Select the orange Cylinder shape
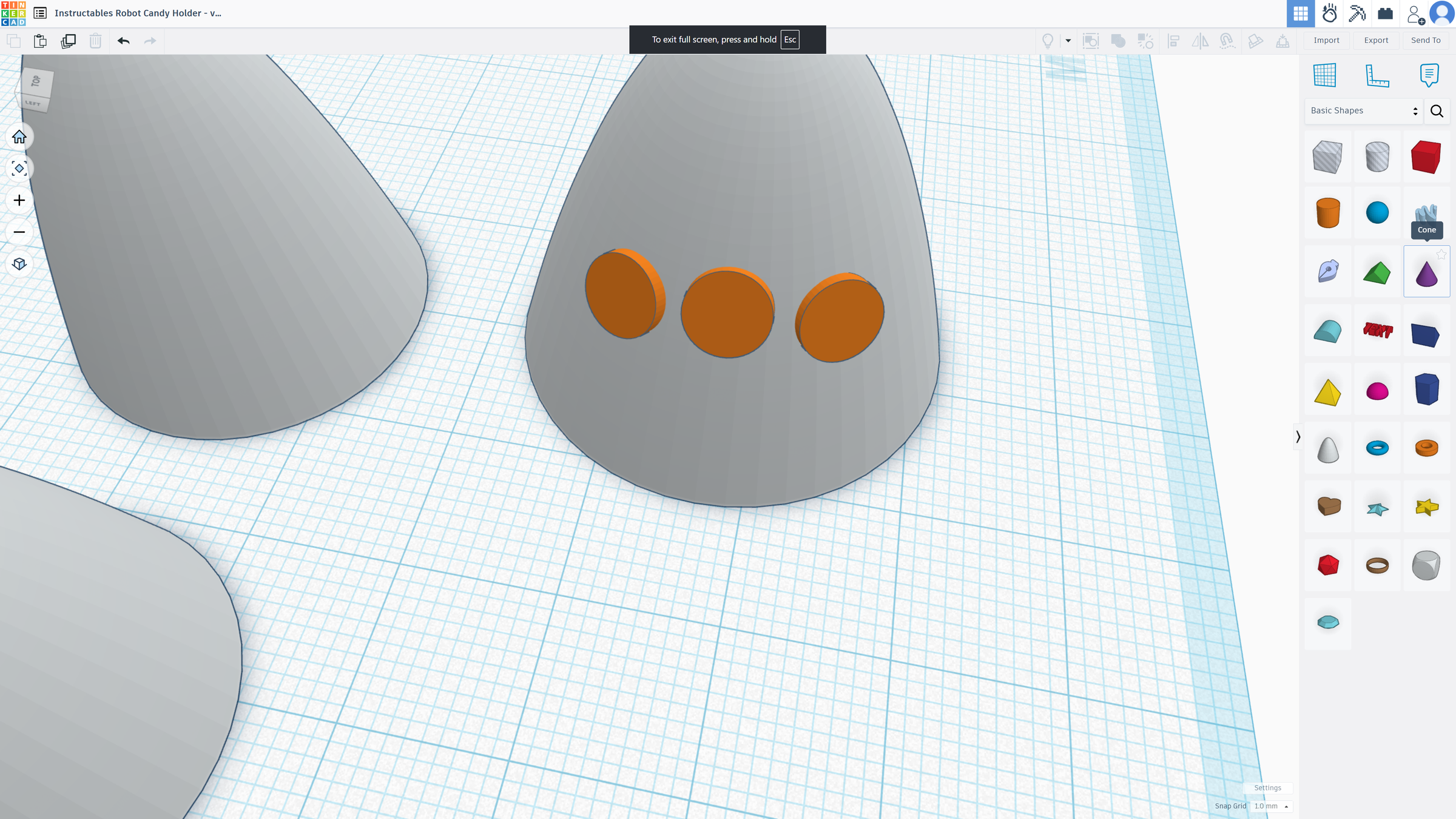The image size is (1456, 819). pos(1327,212)
